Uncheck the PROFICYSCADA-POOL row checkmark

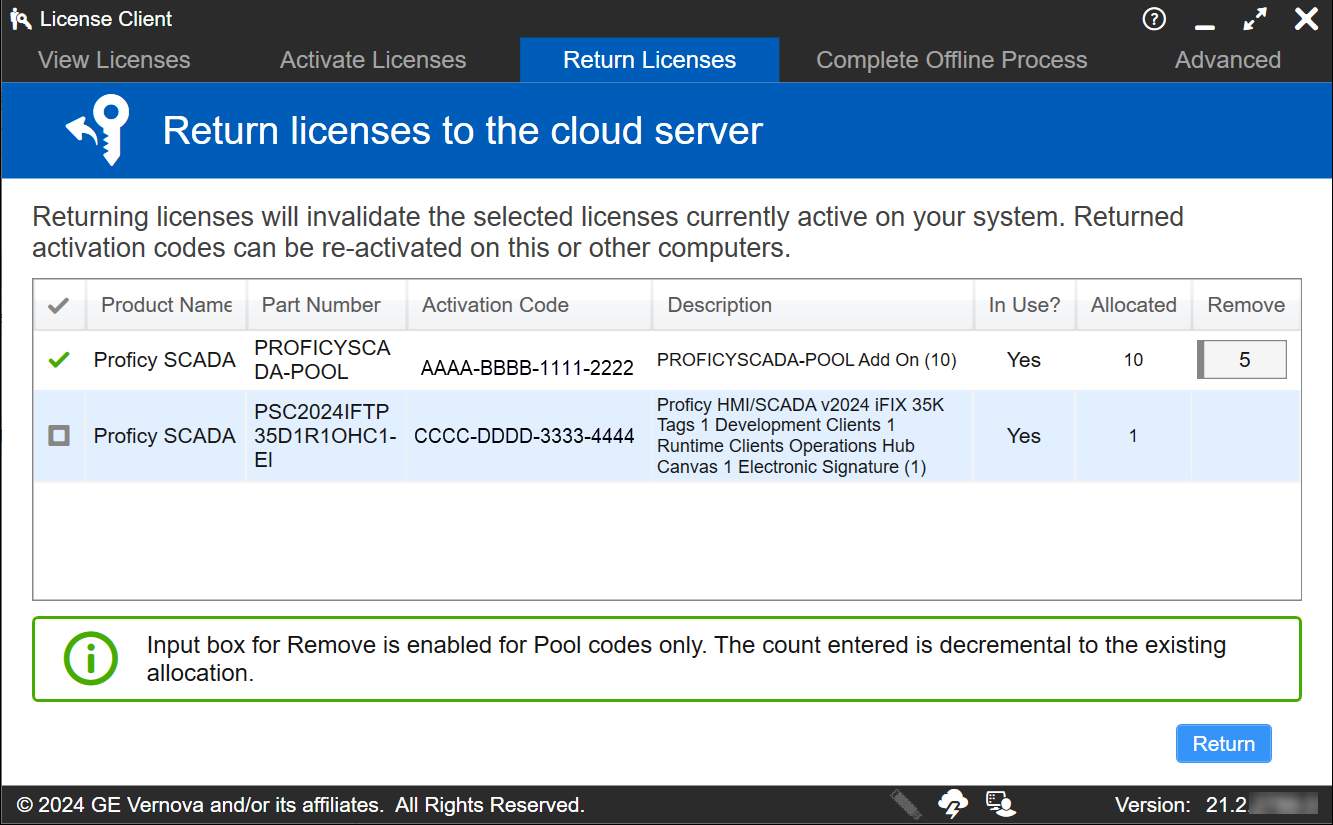[59, 360]
